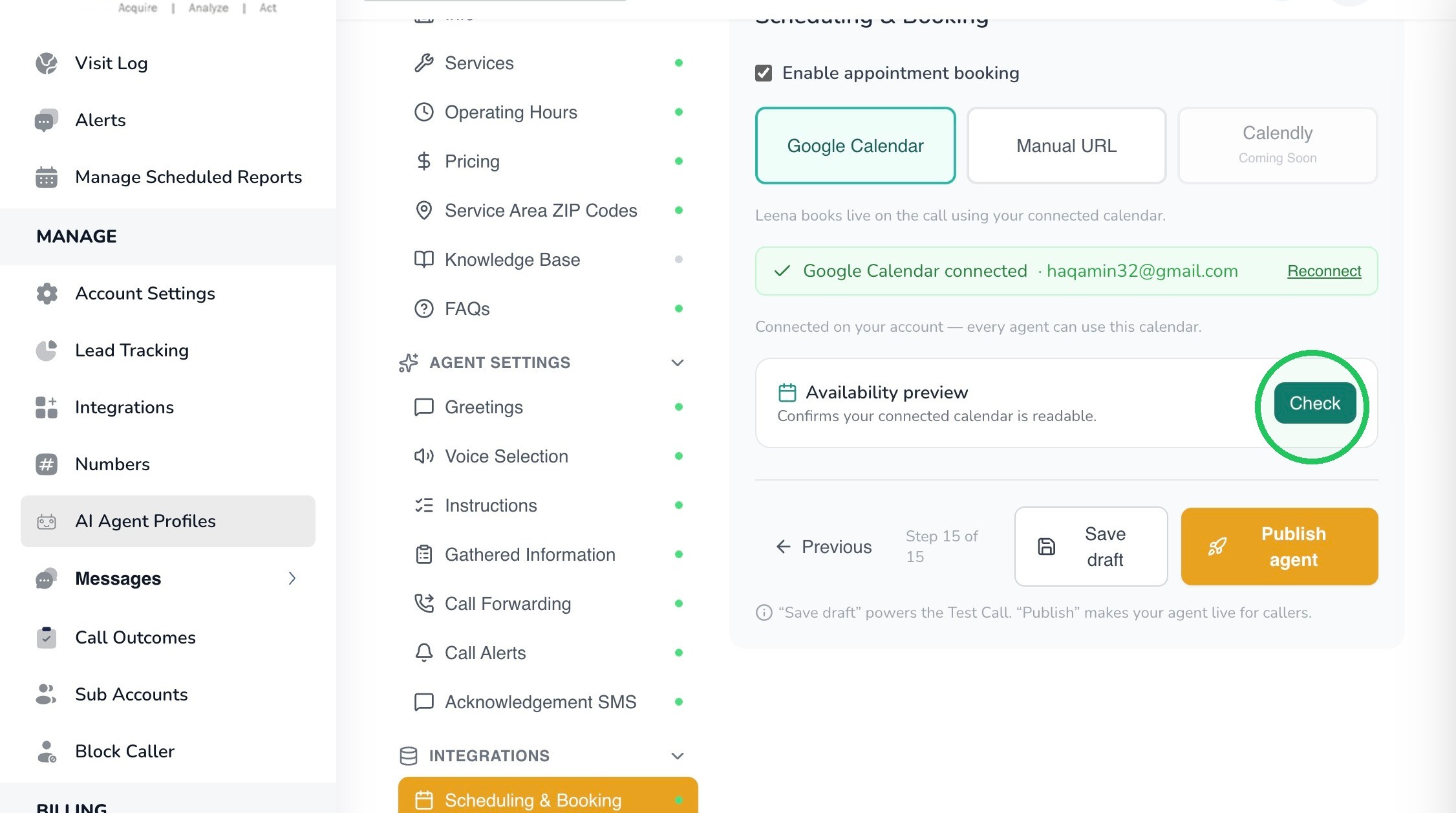
Task: Click the Call Outcomes clipboard icon
Action: pos(47,638)
